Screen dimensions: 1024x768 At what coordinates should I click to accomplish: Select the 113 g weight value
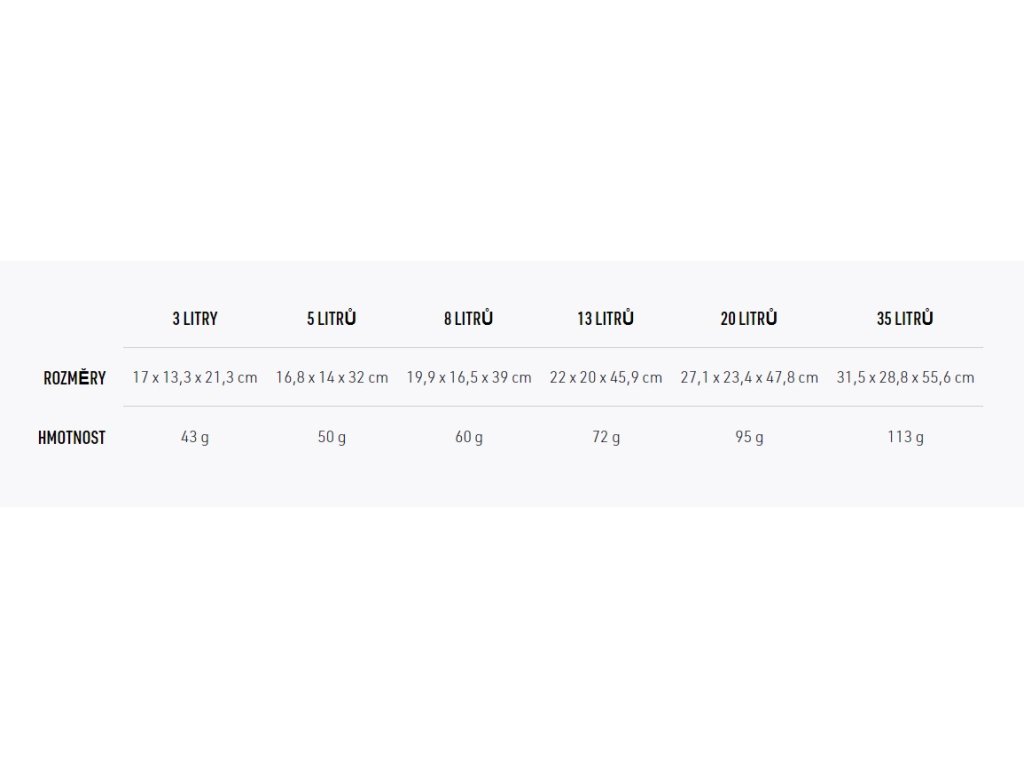904,437
